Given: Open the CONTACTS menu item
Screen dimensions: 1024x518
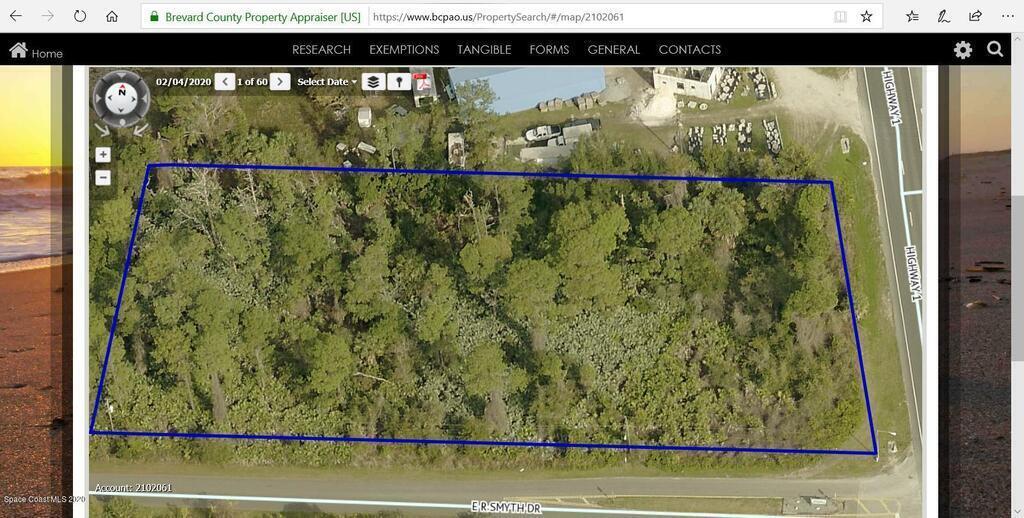Looking at the screenshot, I should pyautogui.click(x=689, y=50).
